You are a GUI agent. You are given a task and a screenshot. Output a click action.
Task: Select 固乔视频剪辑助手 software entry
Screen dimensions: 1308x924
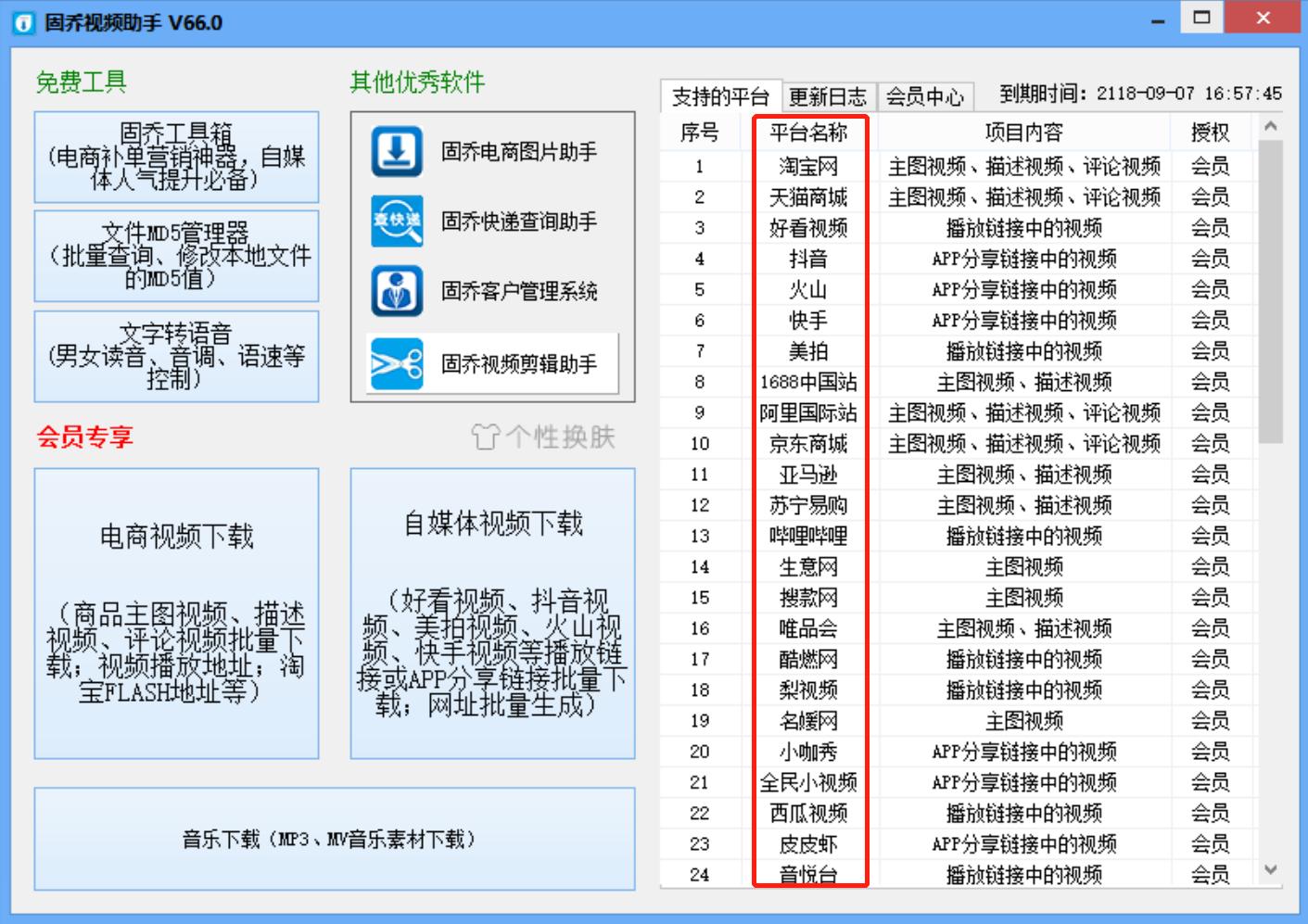[x=492, y=363]
